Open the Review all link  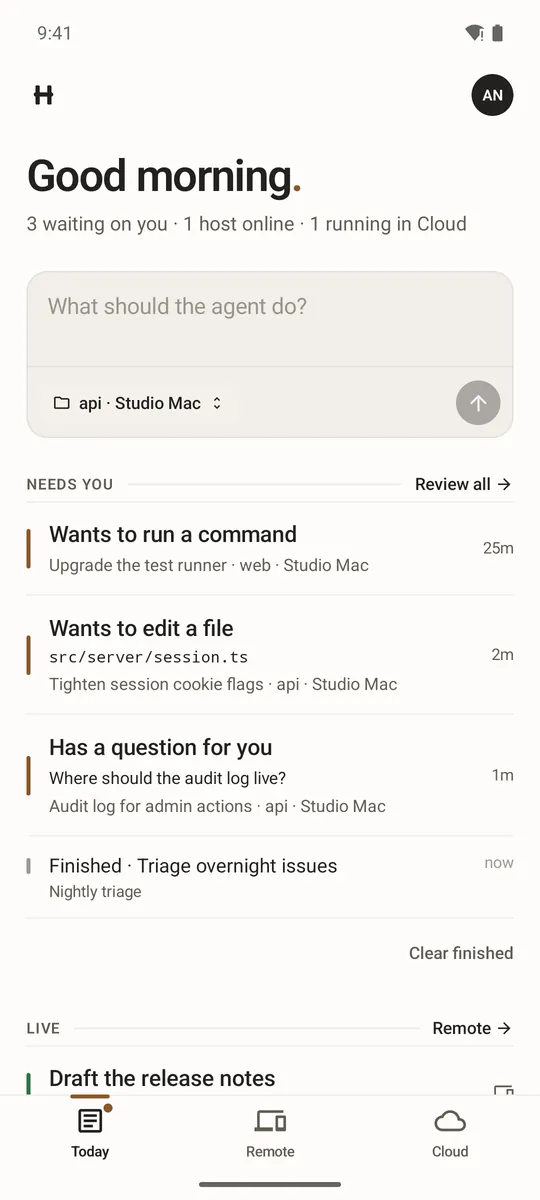(x=463, y=484)
